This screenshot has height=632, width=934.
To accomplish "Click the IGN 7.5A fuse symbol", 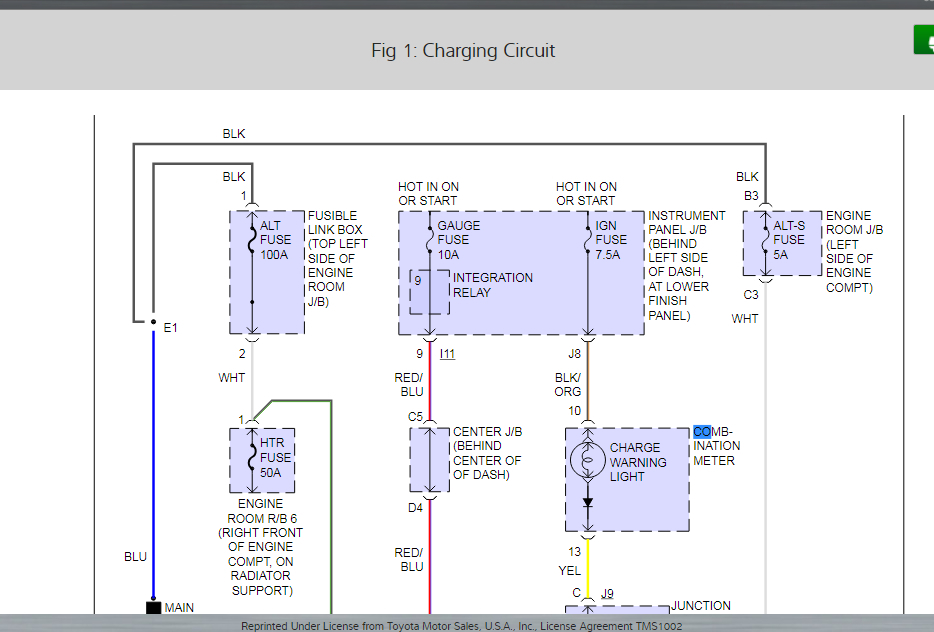I will pyautogui.click(x=588, y=240).
